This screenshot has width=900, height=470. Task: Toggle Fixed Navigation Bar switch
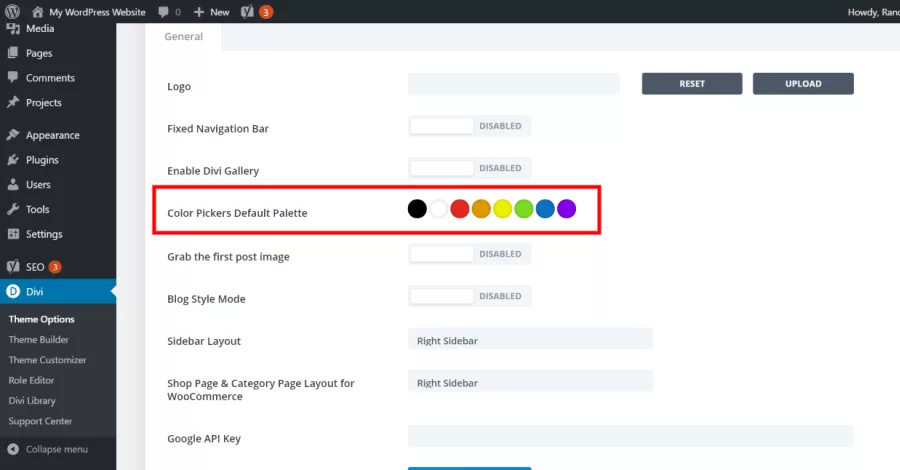(470, 126)
